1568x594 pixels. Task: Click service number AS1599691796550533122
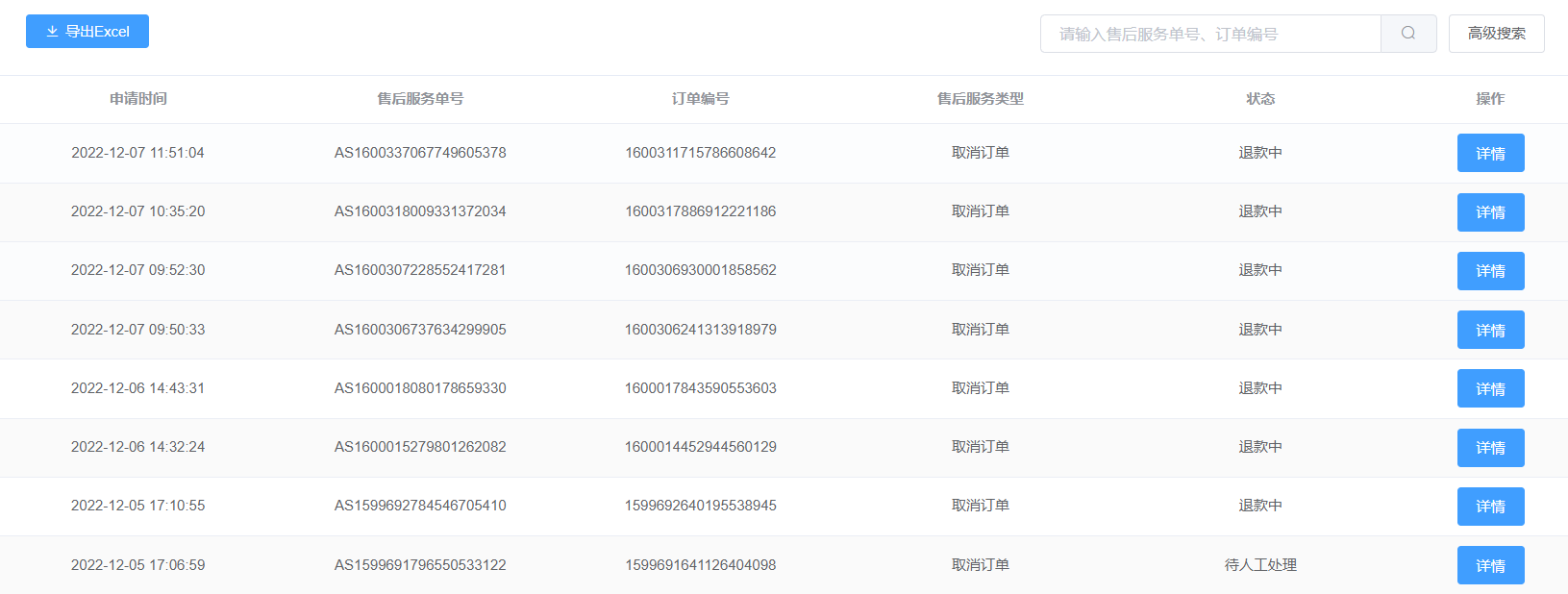point(420,565)
